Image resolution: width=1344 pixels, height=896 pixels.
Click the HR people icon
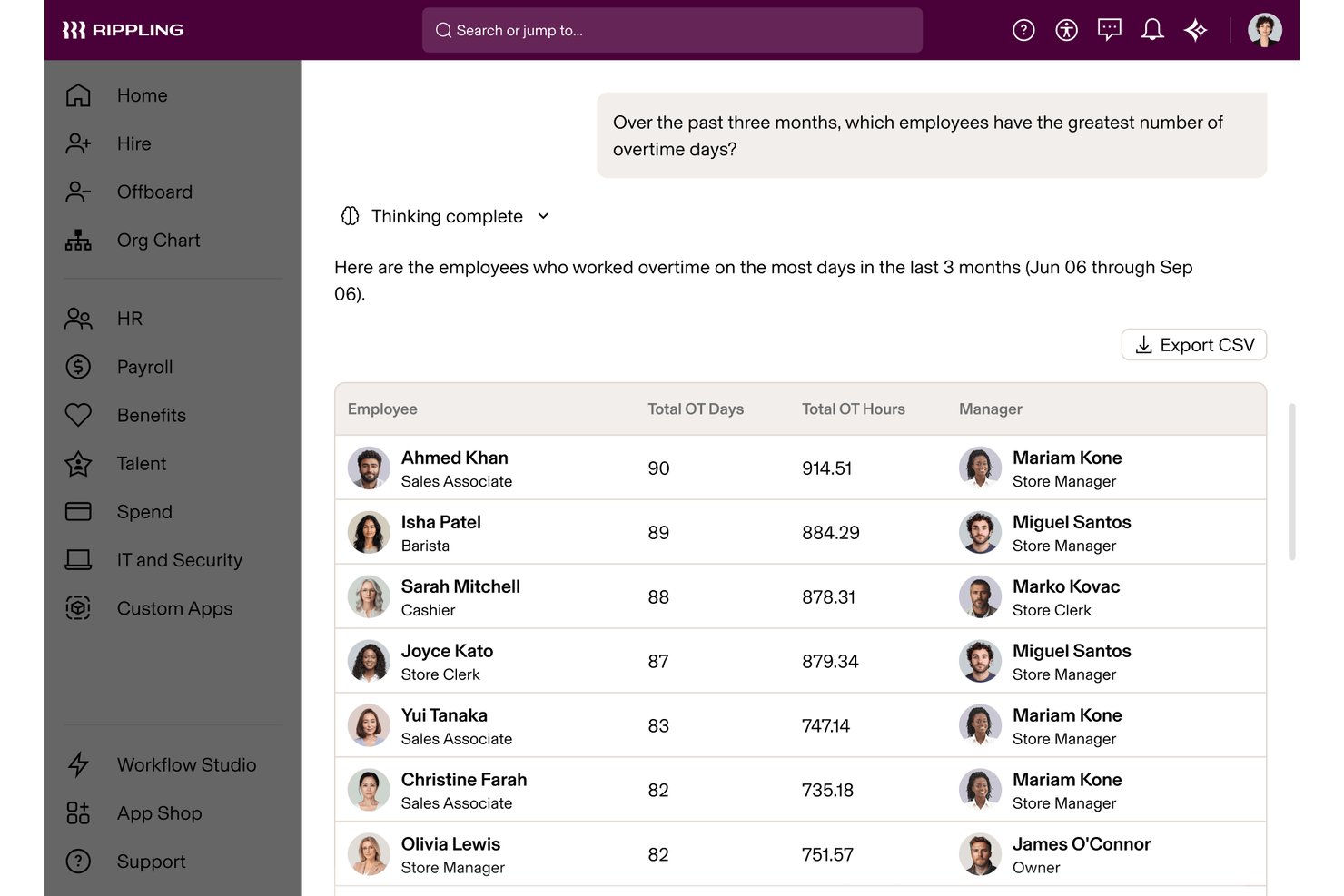pos(78,319)
